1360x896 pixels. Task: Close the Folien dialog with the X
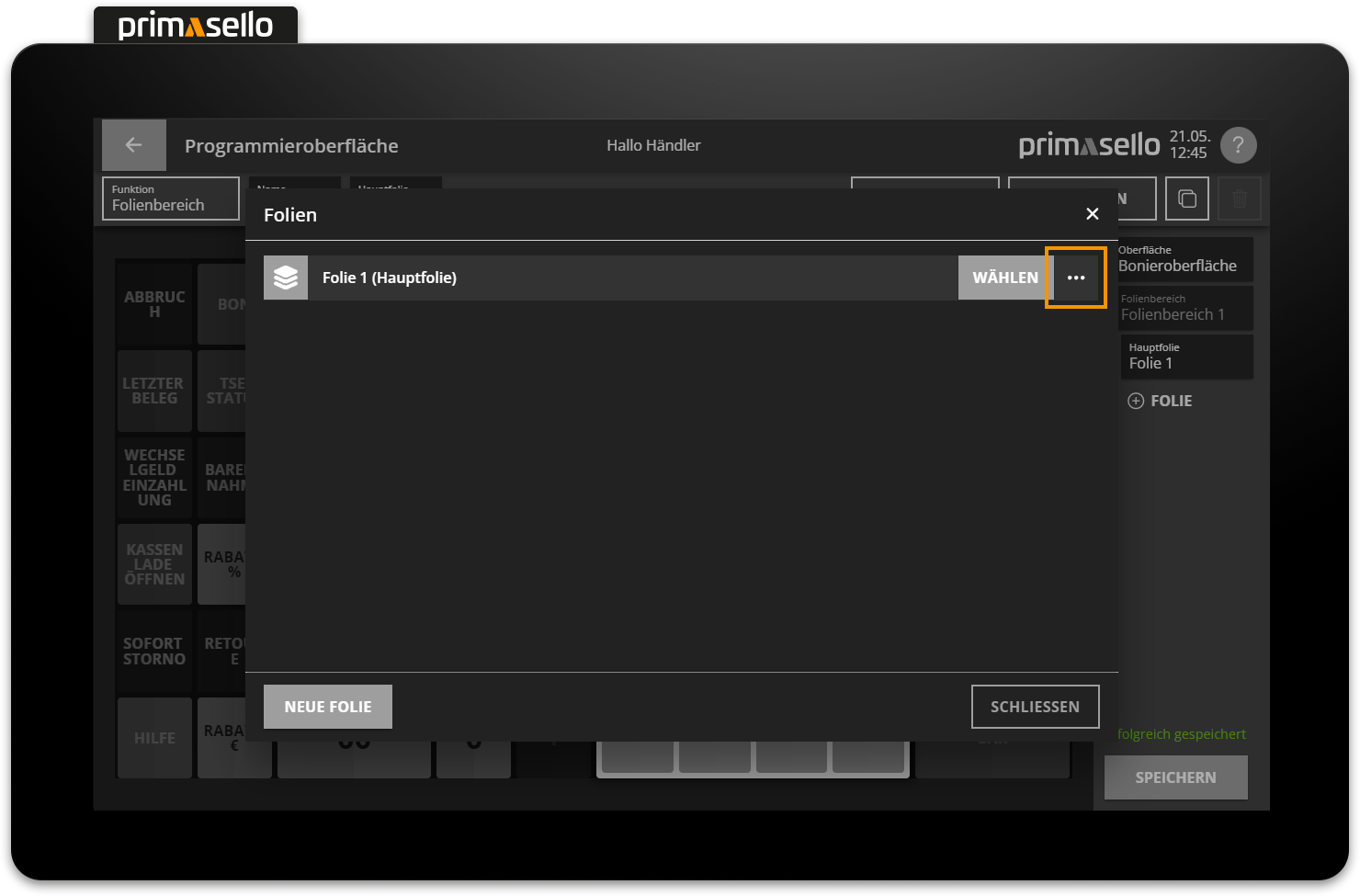pyautogui.click(x=1092, y=213)
